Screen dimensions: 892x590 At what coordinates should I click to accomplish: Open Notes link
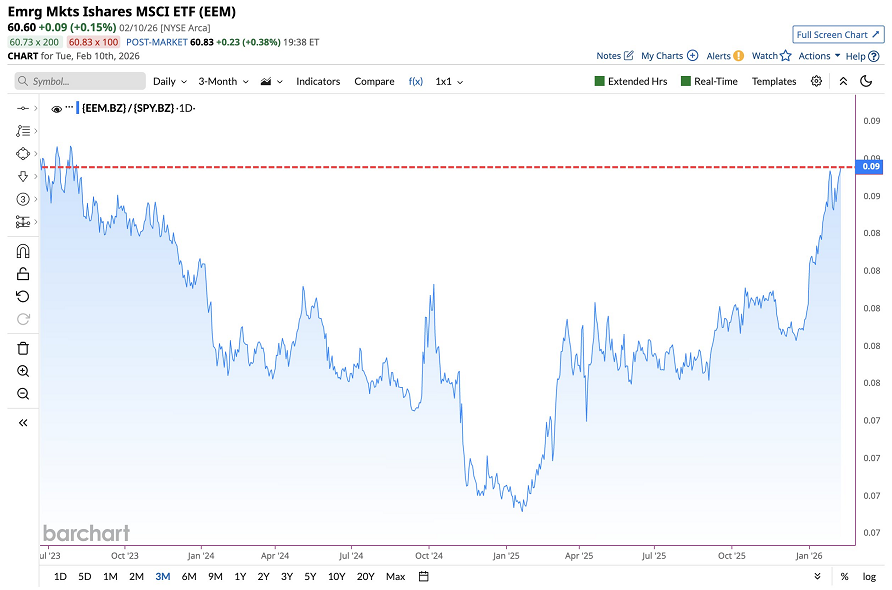(x=614, y=56)
